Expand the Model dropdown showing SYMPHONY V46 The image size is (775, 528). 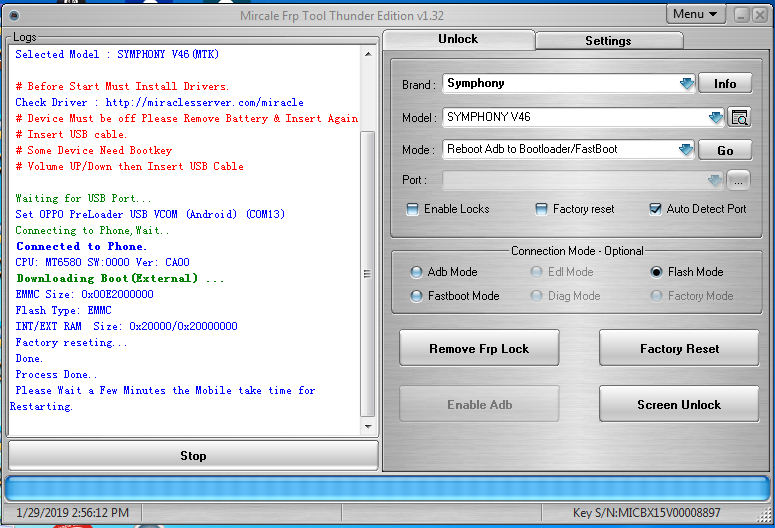coord(715,117)
